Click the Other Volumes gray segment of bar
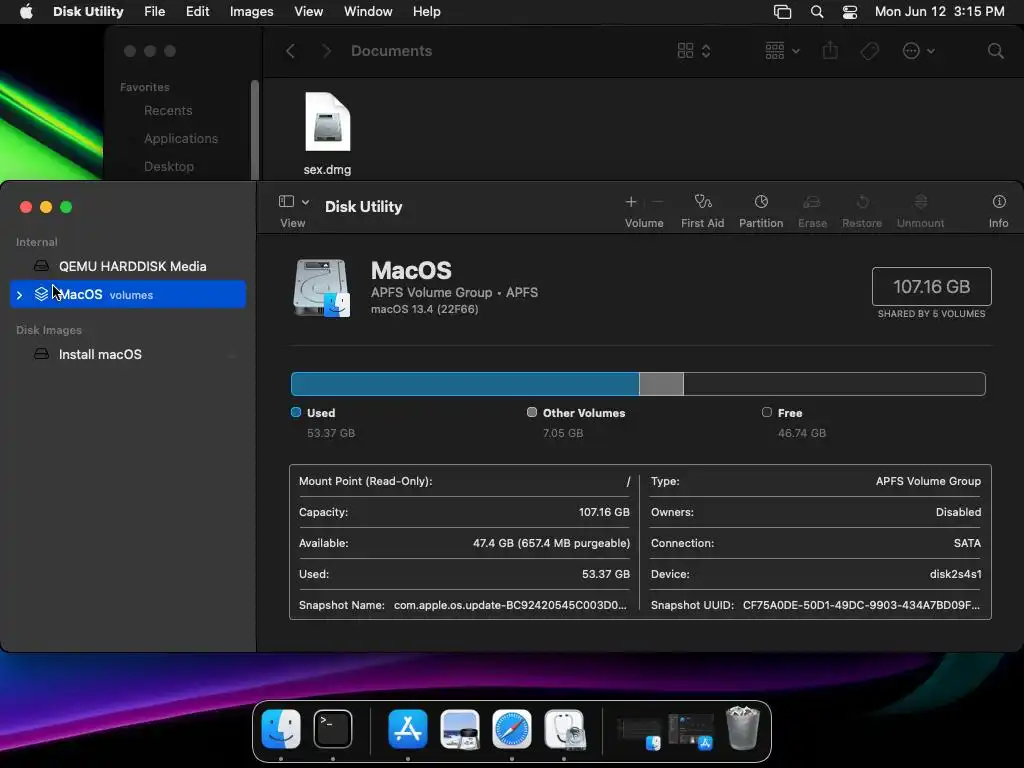This screenshot has width=1024, height=768. pyautogui.click(x=661, y=384)
